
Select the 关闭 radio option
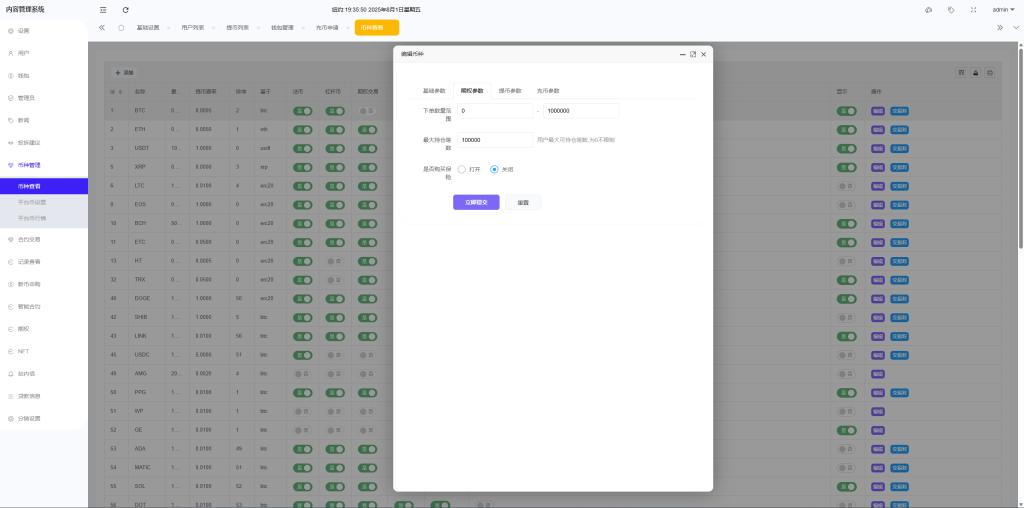click(x=494, y=169)
